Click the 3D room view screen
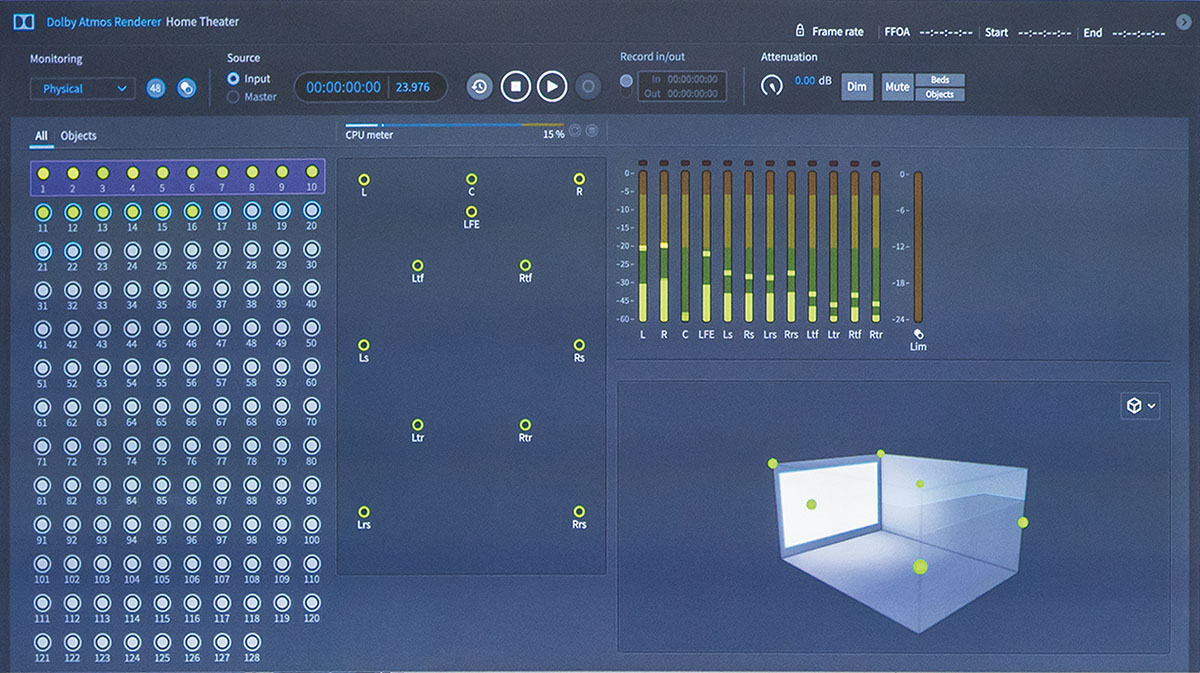The height and width of the screenshot is (673, 1200). click(830, 505)
